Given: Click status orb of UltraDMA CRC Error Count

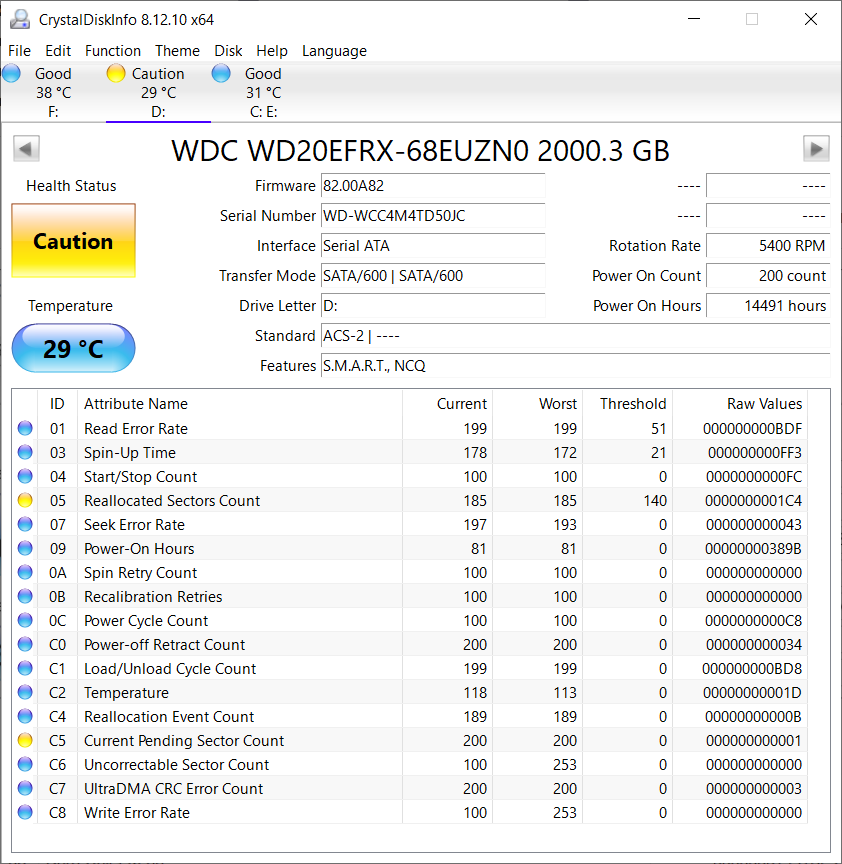Looking at the screenshot, I should point(25,788).
